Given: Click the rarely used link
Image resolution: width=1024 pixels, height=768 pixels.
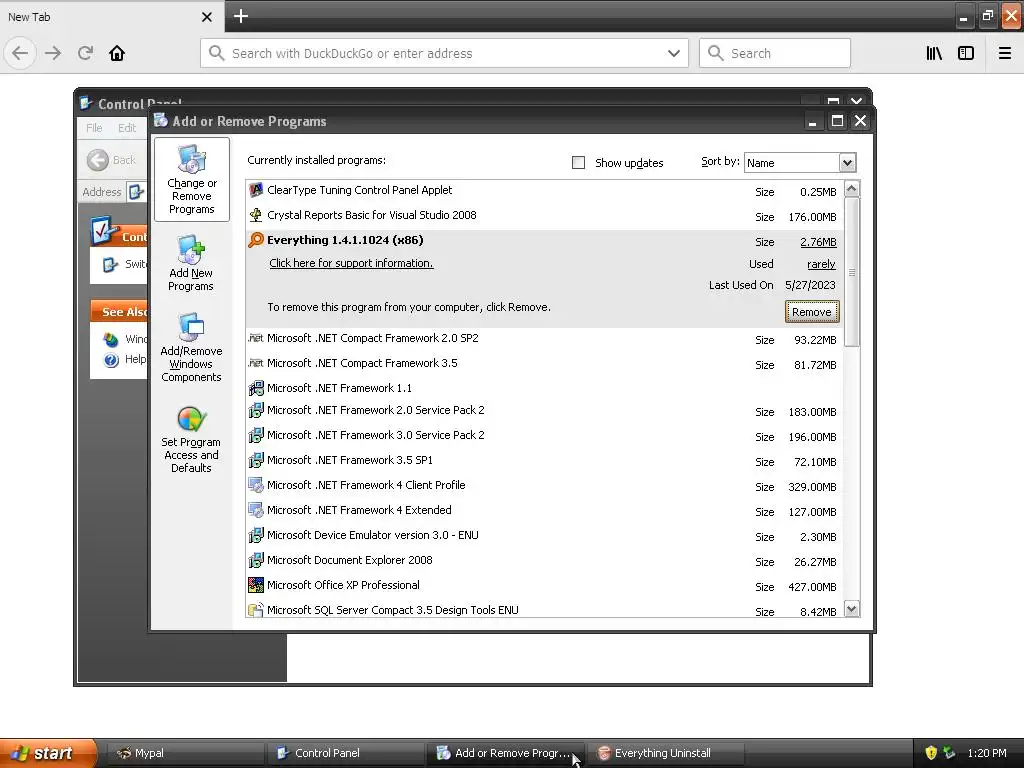Looking at the screenshot, I should [821, 264].
